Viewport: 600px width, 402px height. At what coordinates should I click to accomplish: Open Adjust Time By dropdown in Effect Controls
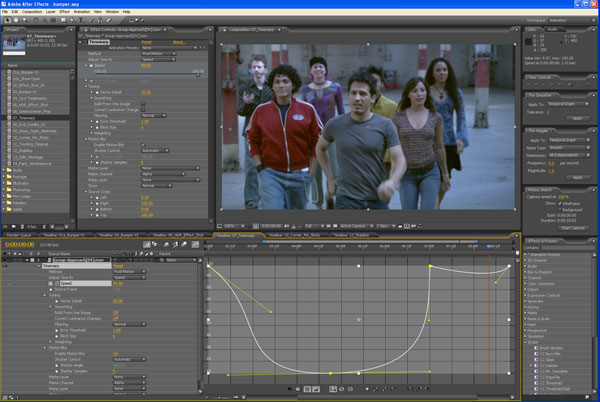coord(158,59)
